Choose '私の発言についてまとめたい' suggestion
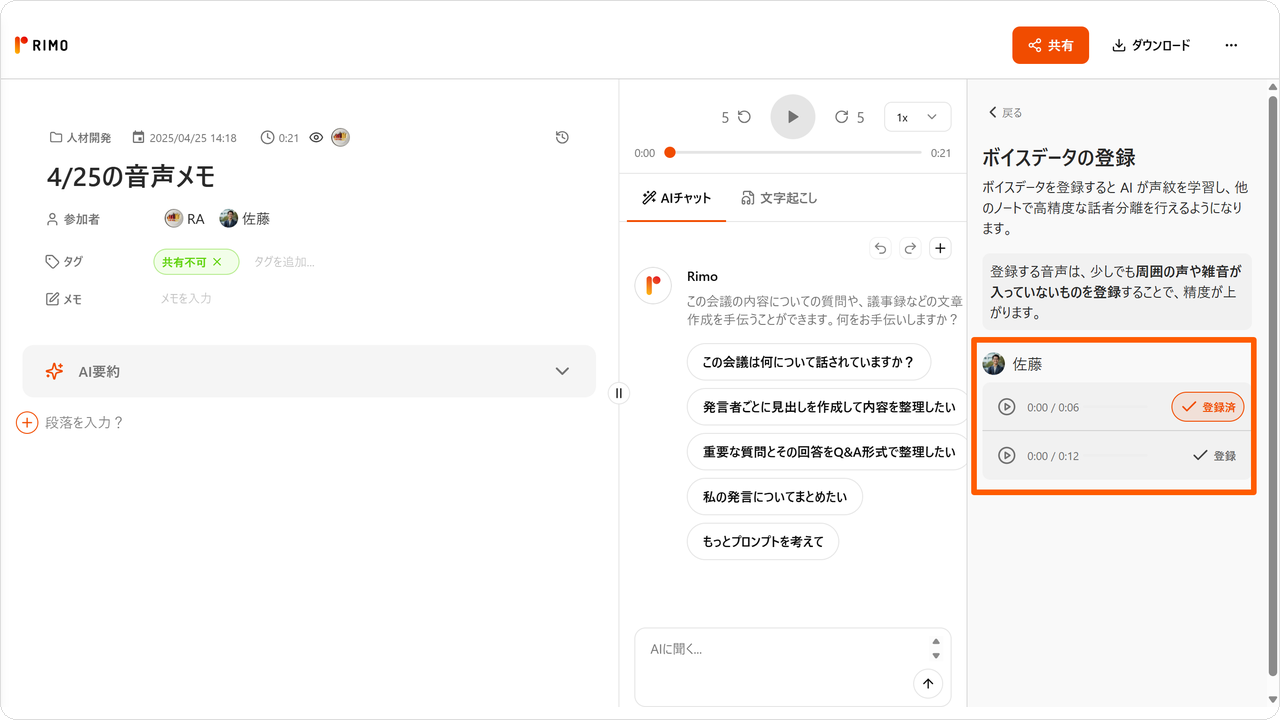The width and height of the screenshot is (1280, 720). point(775,496)
